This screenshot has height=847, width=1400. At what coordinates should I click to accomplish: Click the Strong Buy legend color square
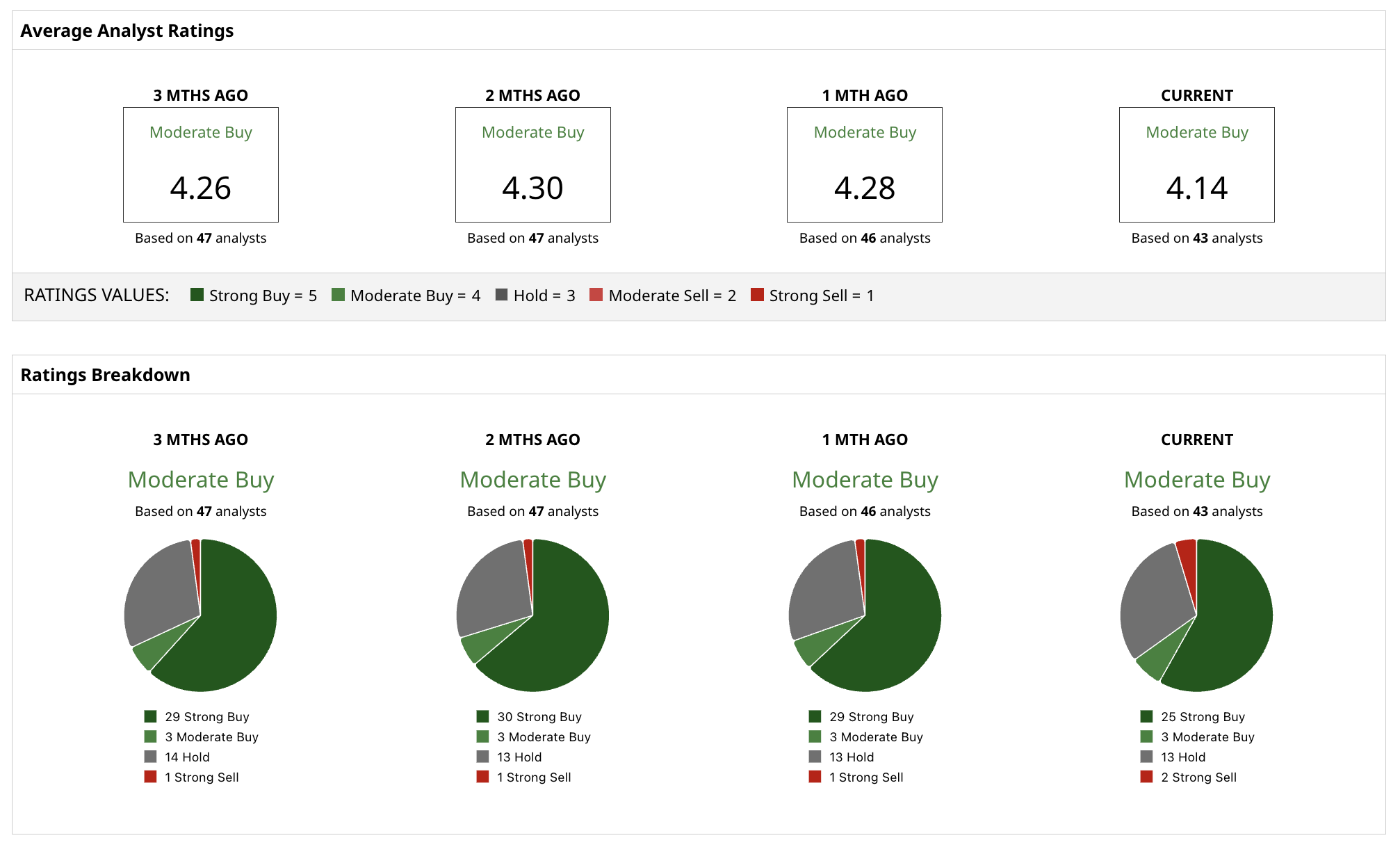tap(197, 295)
